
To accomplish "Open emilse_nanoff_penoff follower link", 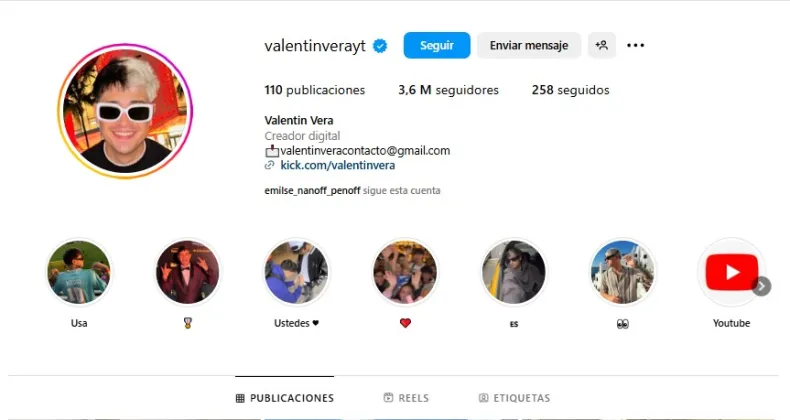I will coord(312,191).
